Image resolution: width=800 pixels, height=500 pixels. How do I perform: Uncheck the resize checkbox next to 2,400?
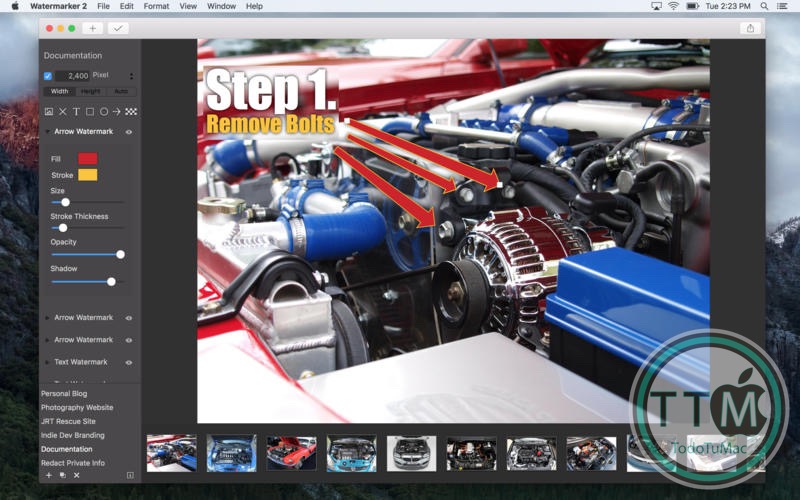(48, 76)
